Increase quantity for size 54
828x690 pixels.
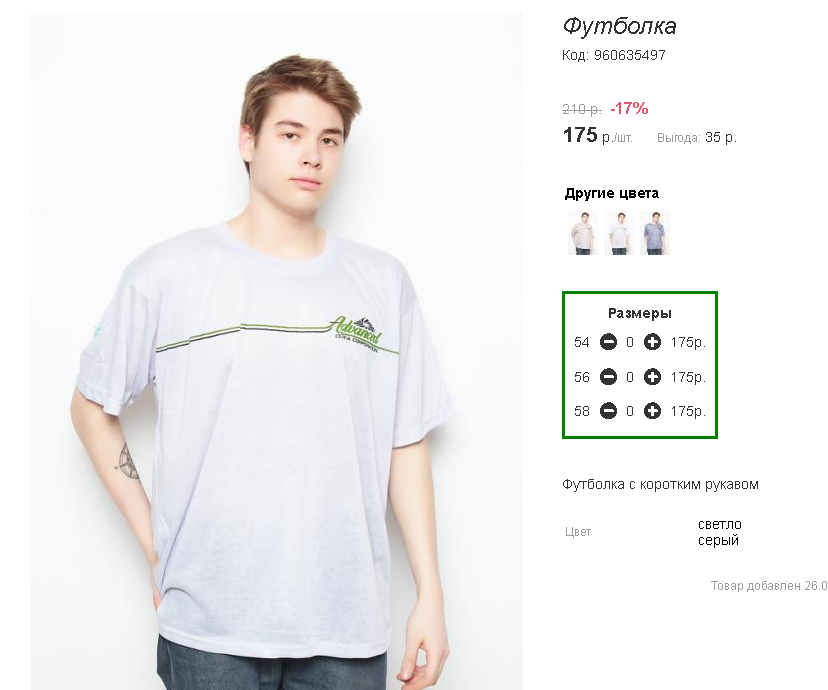[x=652, y=343]
